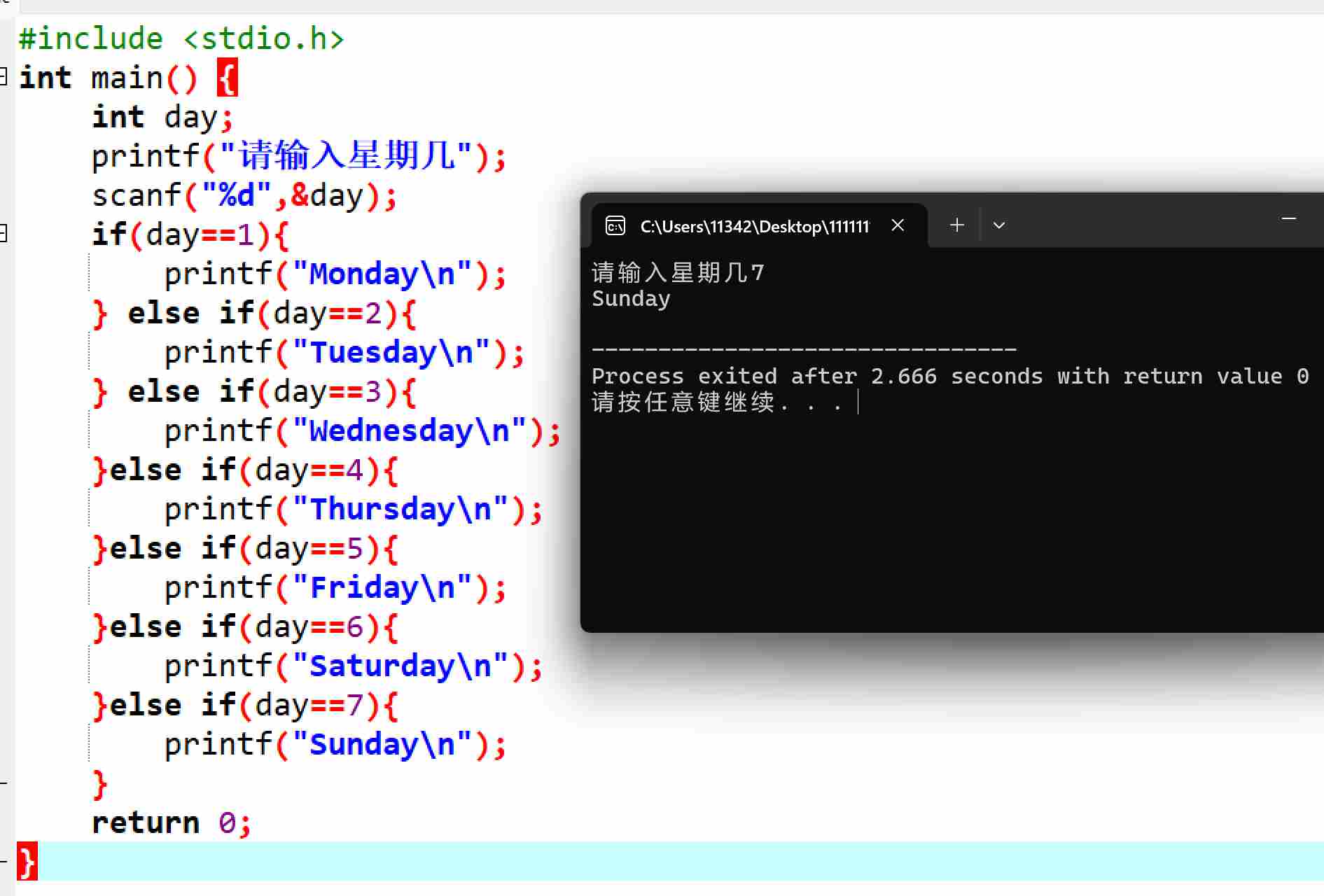
Task: Close the C:\Users\11342\Desktop terminal tab
Action: (x=898, y=225)
